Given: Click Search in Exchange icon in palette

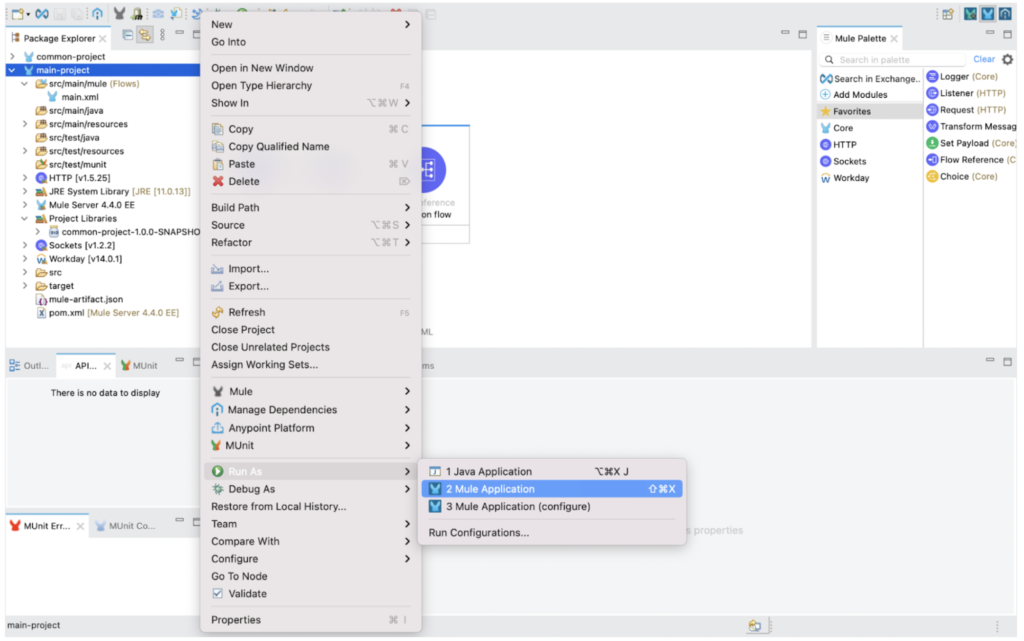Looking at the screenshot, I should [x=826, y=79].
